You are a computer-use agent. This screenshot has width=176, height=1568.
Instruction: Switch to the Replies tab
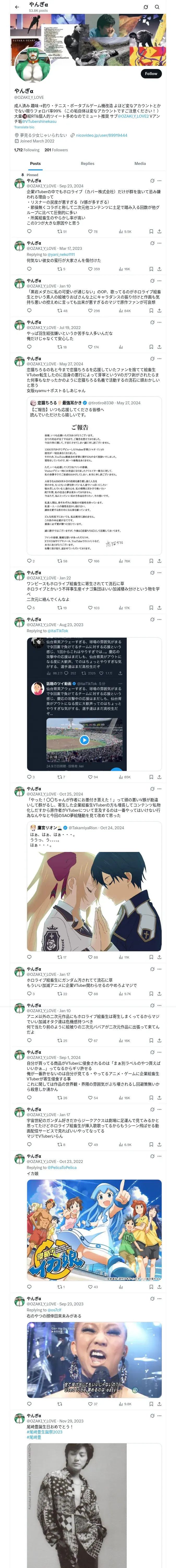pyautogui.click(x=87, y=163)
